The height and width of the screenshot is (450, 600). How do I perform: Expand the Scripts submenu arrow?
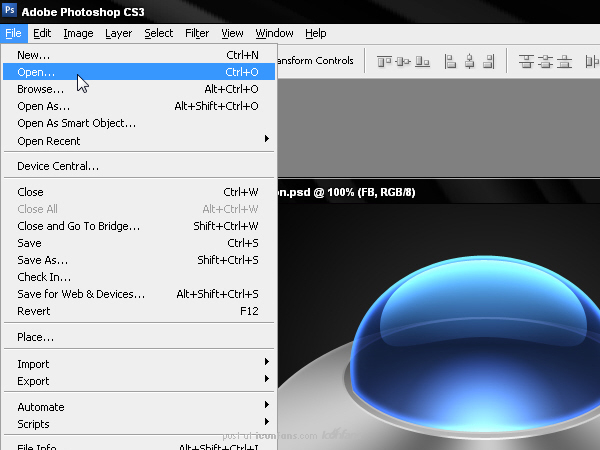(267, 421)
